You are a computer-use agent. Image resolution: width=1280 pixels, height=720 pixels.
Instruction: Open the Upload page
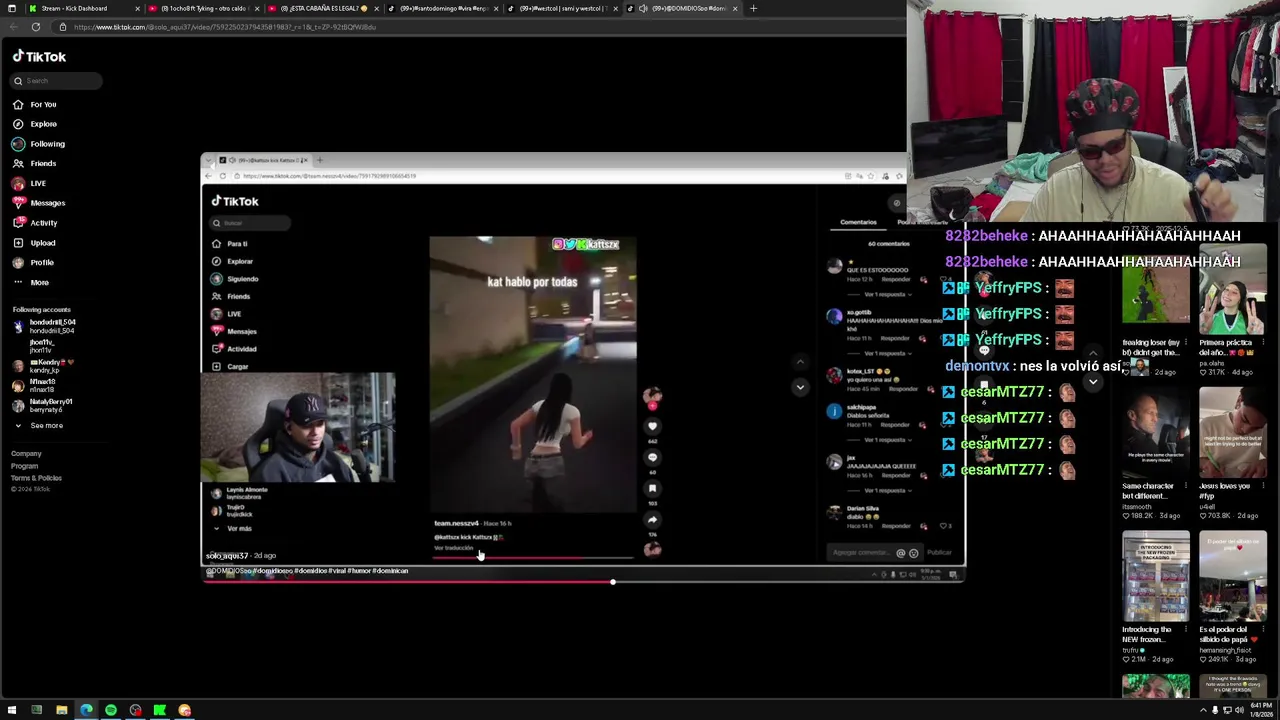[x=33, y=243]
